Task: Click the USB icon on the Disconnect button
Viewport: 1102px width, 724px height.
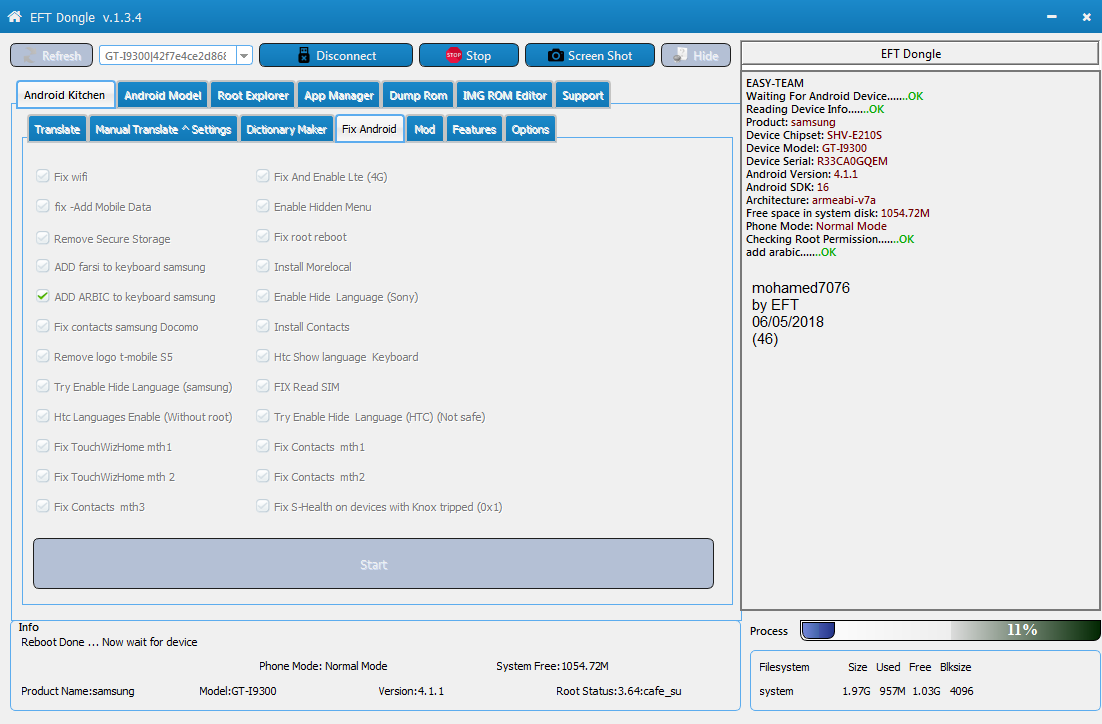Action: (x=304, y=56)
